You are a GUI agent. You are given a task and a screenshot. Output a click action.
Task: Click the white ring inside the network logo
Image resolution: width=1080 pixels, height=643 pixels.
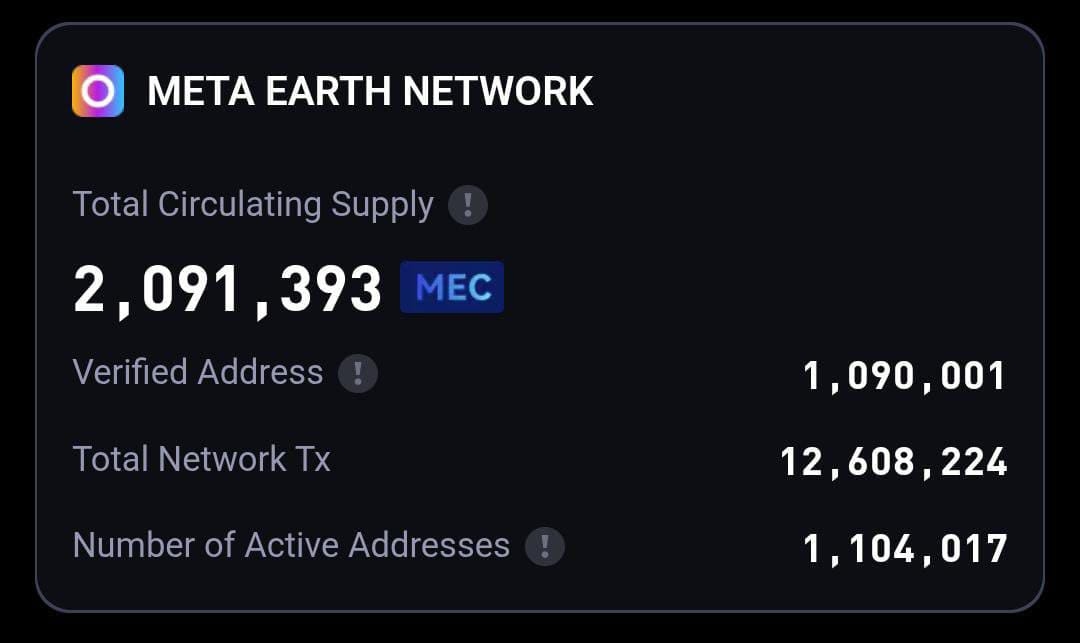(98, 91)
